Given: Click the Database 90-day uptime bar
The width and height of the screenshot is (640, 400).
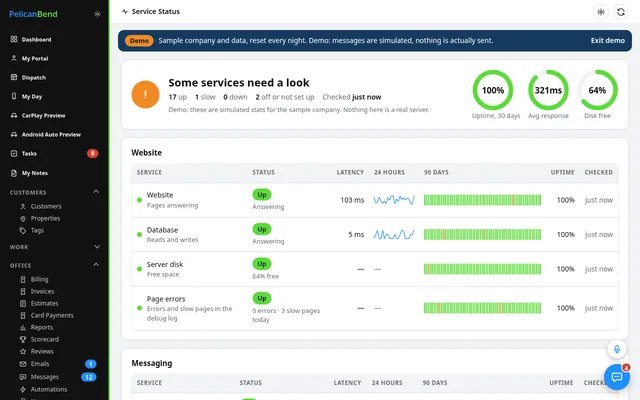Looking at the screenshot, I should (482, 234).
